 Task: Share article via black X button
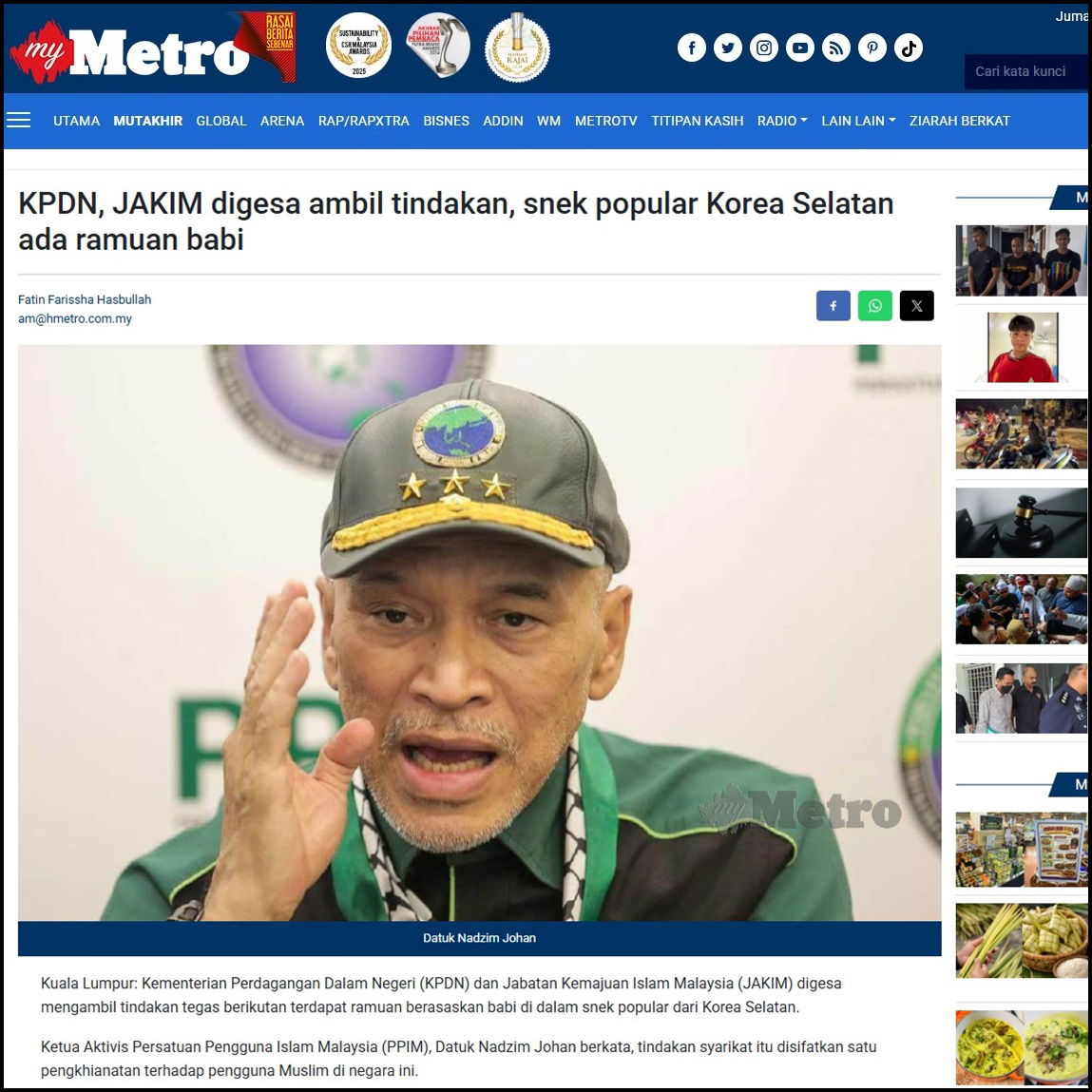pyautogui.click(x=916, y=306)
